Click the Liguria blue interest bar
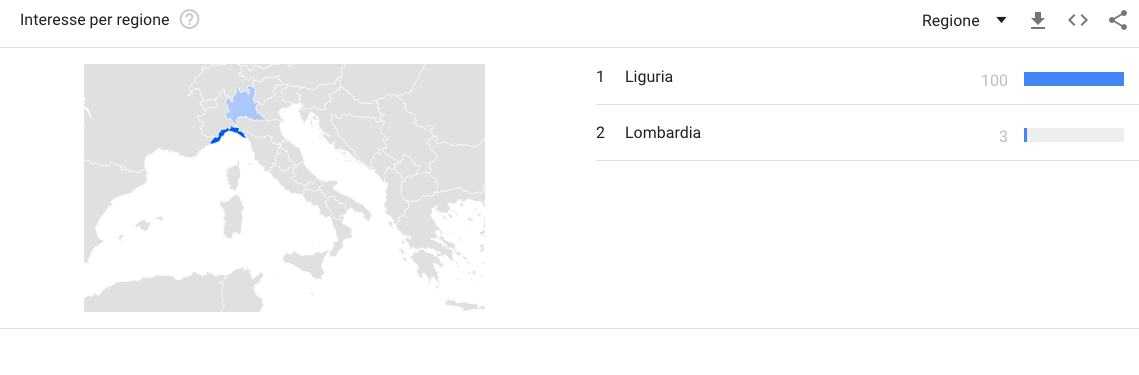 1074,79
